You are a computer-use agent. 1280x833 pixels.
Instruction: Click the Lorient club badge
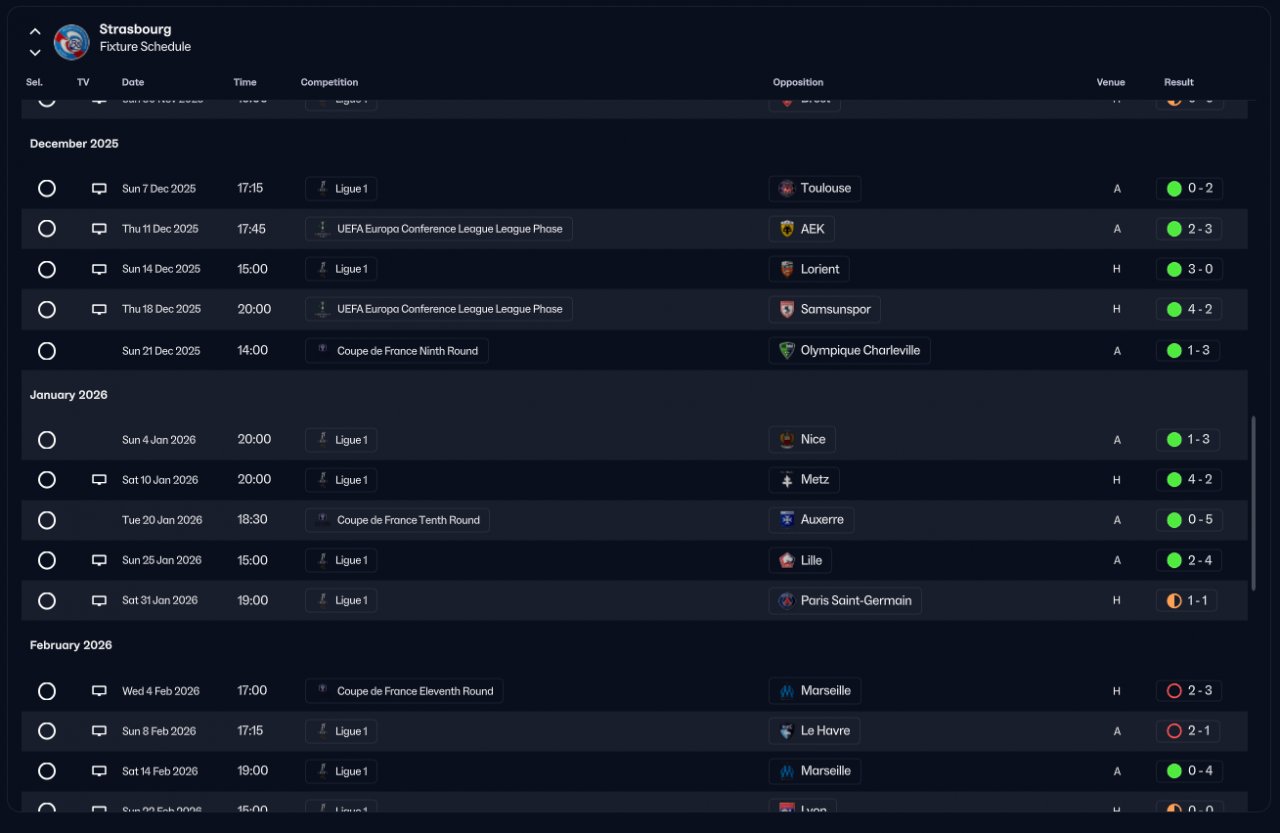[787, 269]
